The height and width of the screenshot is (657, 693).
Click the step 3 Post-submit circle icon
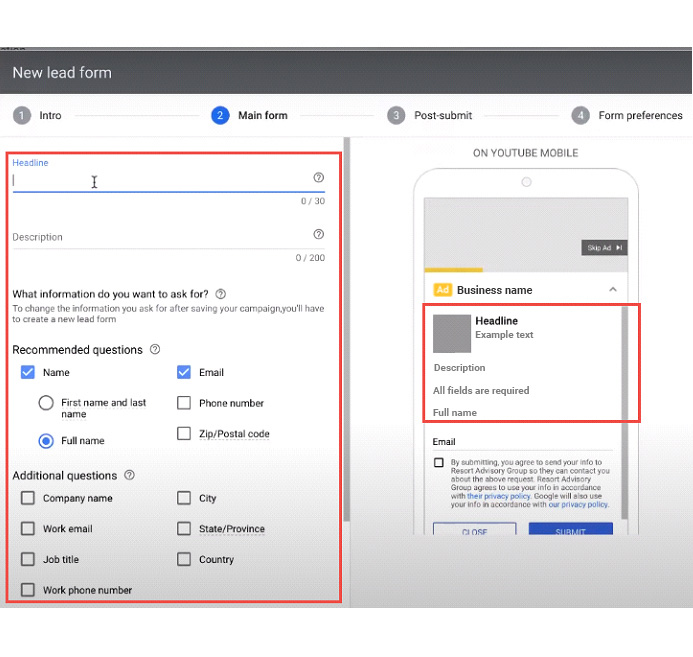pos(396,116)
